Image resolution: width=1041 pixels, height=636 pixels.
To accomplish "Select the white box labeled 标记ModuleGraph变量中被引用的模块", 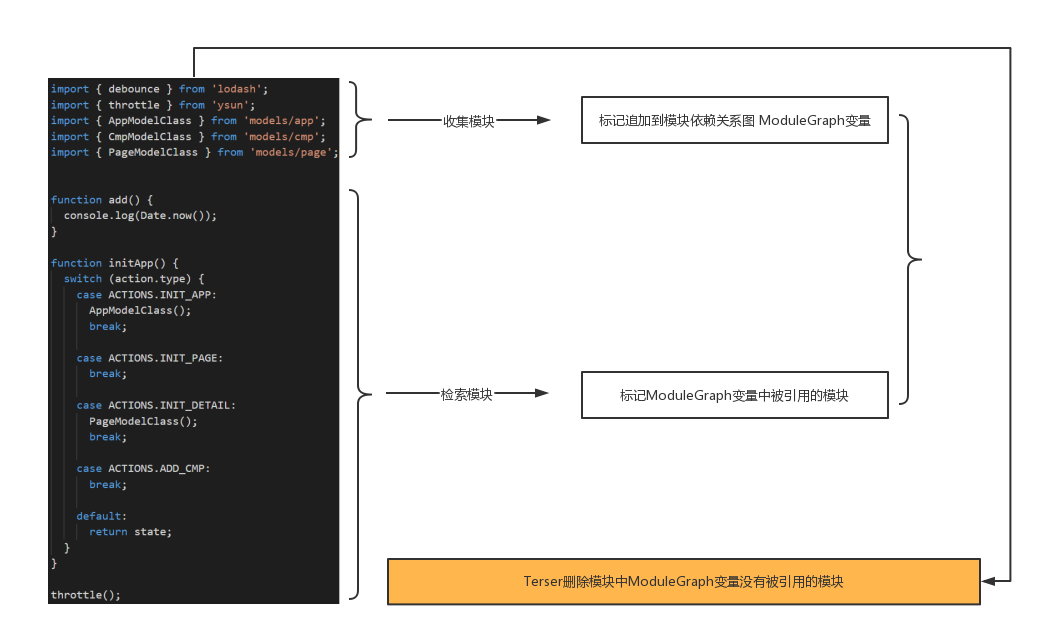I will [x=734, y=395].
